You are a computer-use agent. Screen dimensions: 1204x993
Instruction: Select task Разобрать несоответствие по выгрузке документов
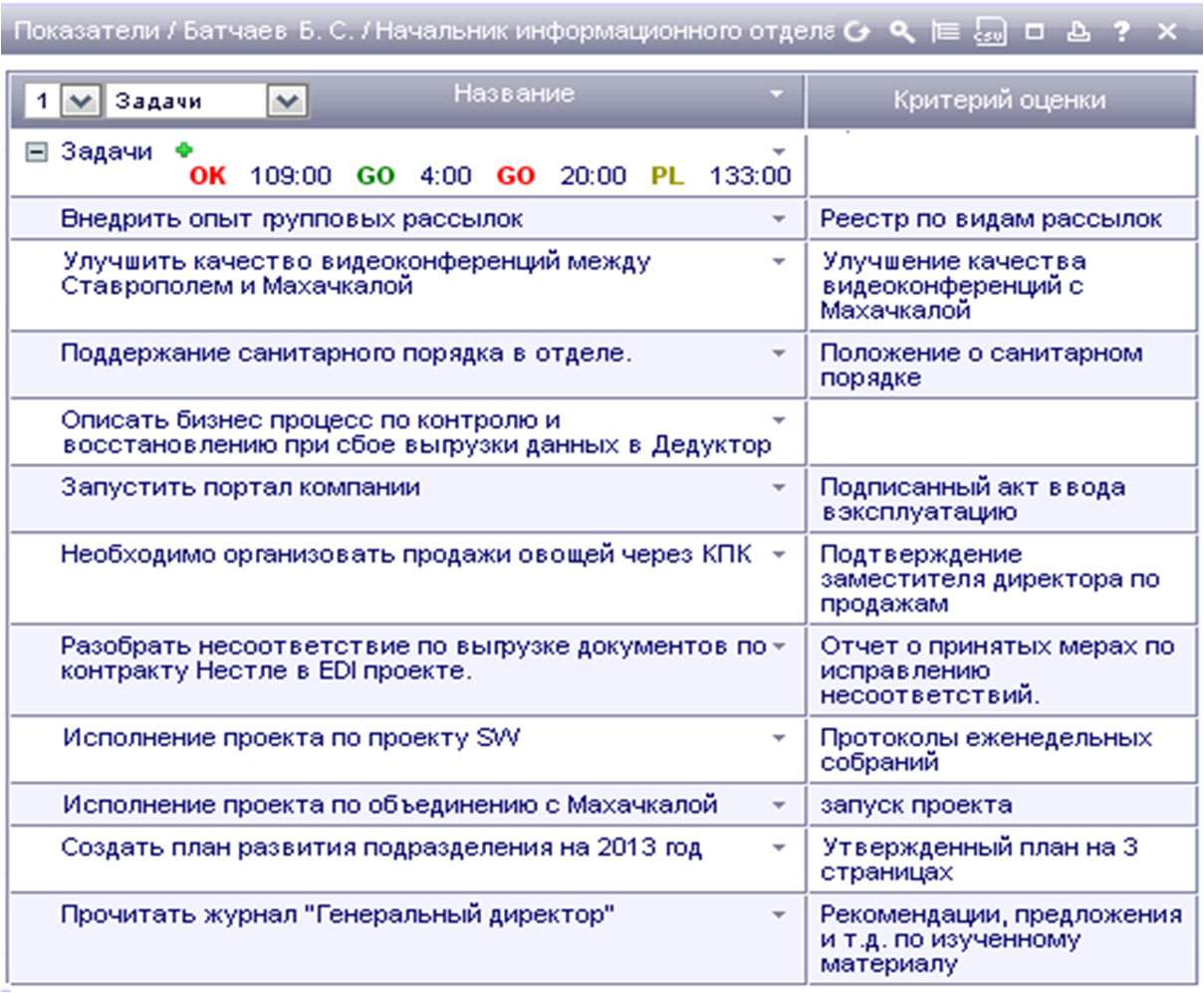tap(413, 658)
